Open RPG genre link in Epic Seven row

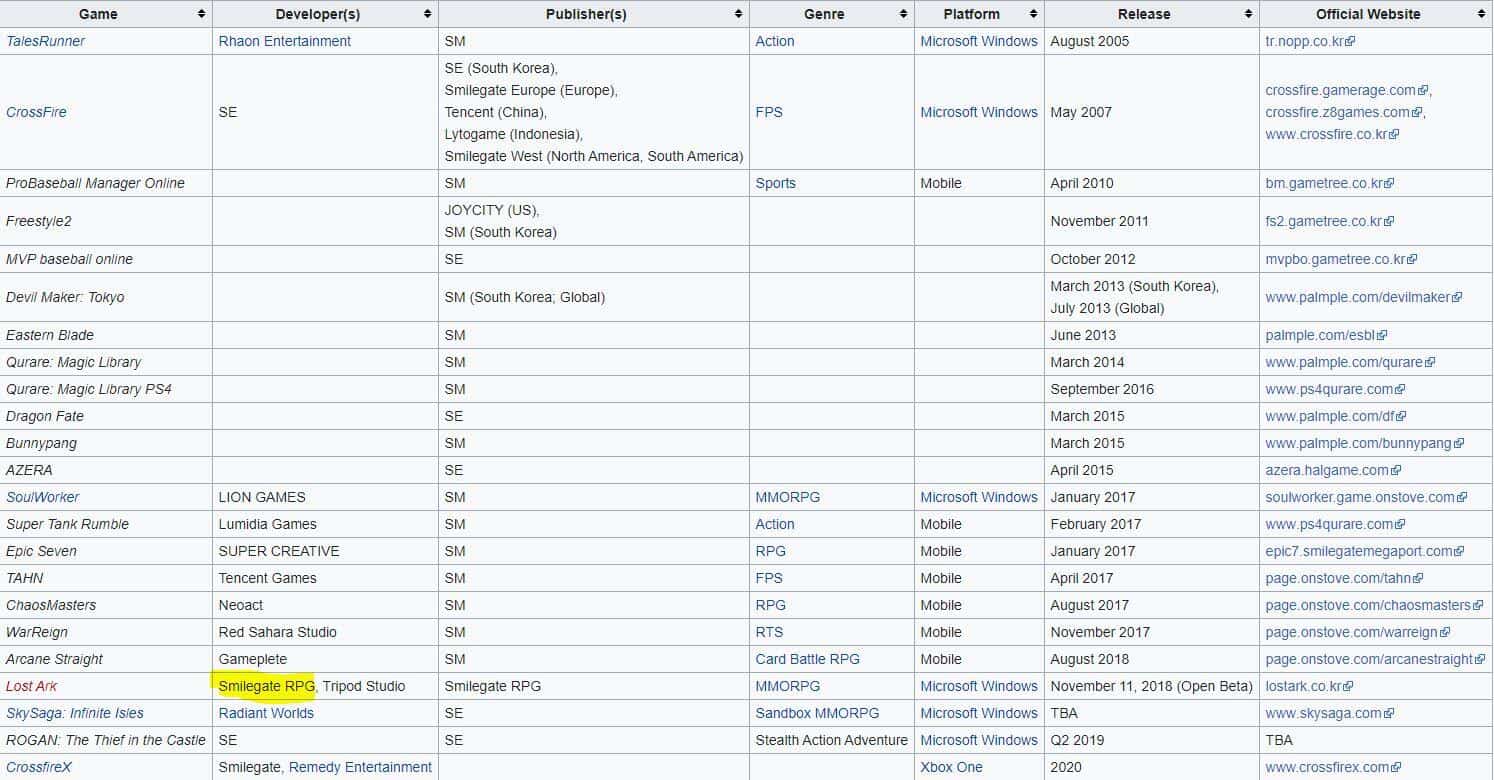pos(771,551)
